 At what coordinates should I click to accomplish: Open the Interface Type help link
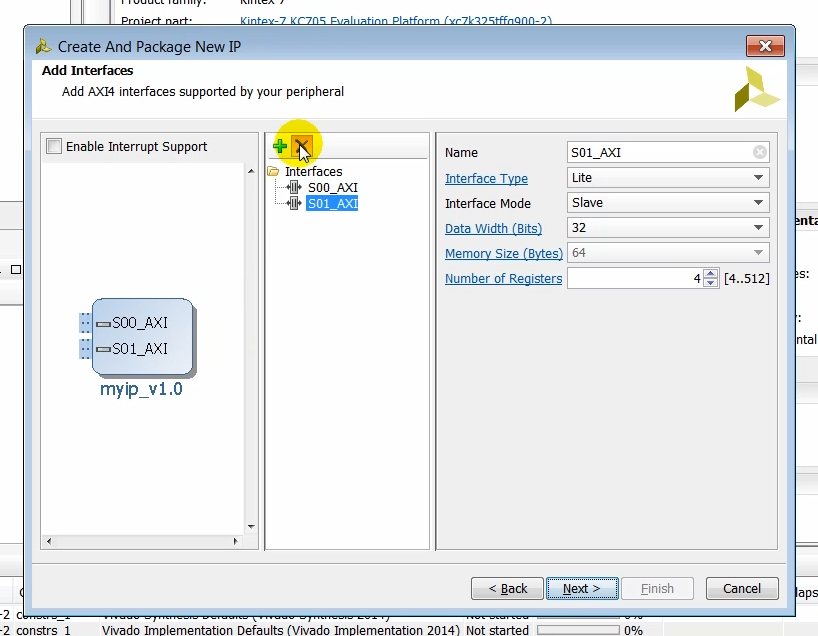pyautogui.click(x=486, y=178)
